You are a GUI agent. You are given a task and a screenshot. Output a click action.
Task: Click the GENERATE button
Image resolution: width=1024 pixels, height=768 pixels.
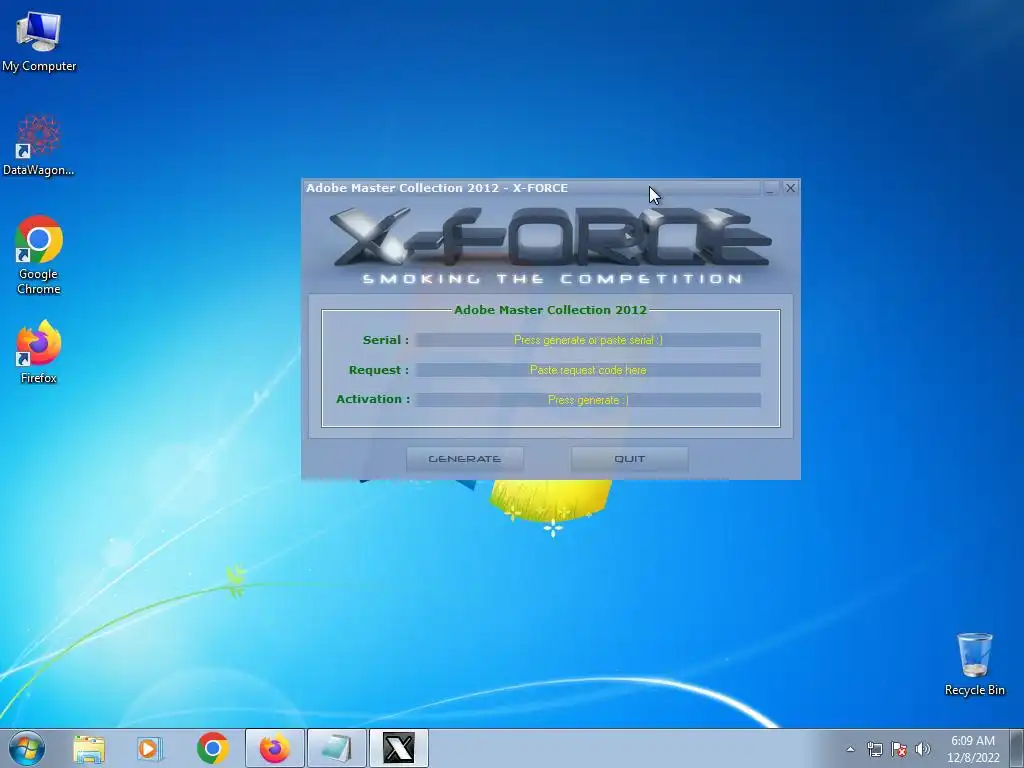pos(465,459)
